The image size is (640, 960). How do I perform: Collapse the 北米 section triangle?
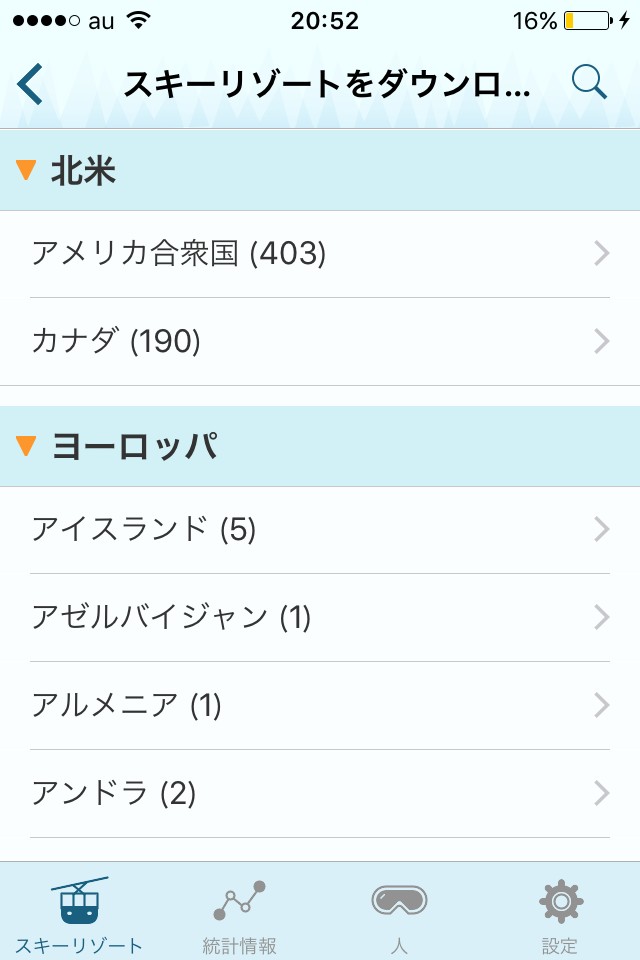[27, 171]
